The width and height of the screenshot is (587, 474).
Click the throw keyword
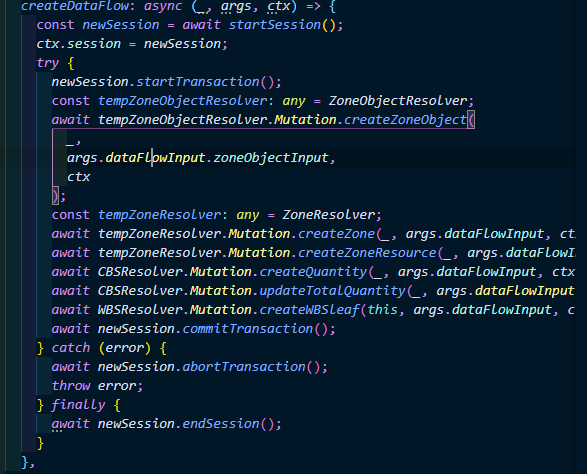pos(71,386)
